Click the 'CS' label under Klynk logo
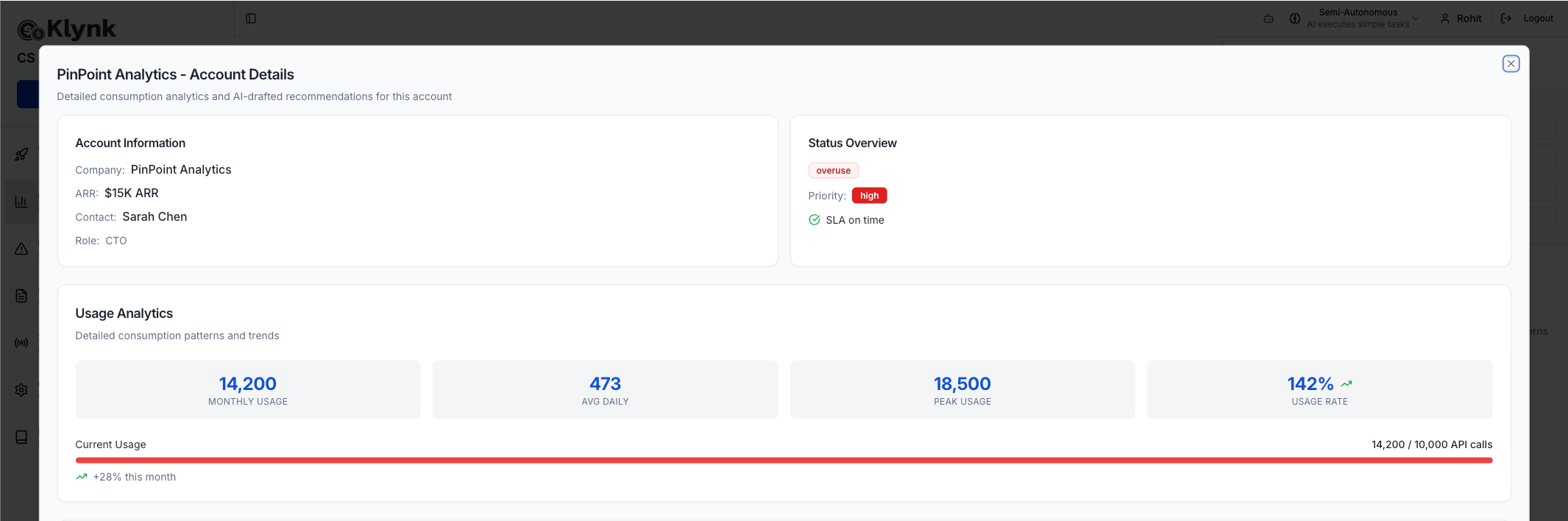 pos(26,58)
